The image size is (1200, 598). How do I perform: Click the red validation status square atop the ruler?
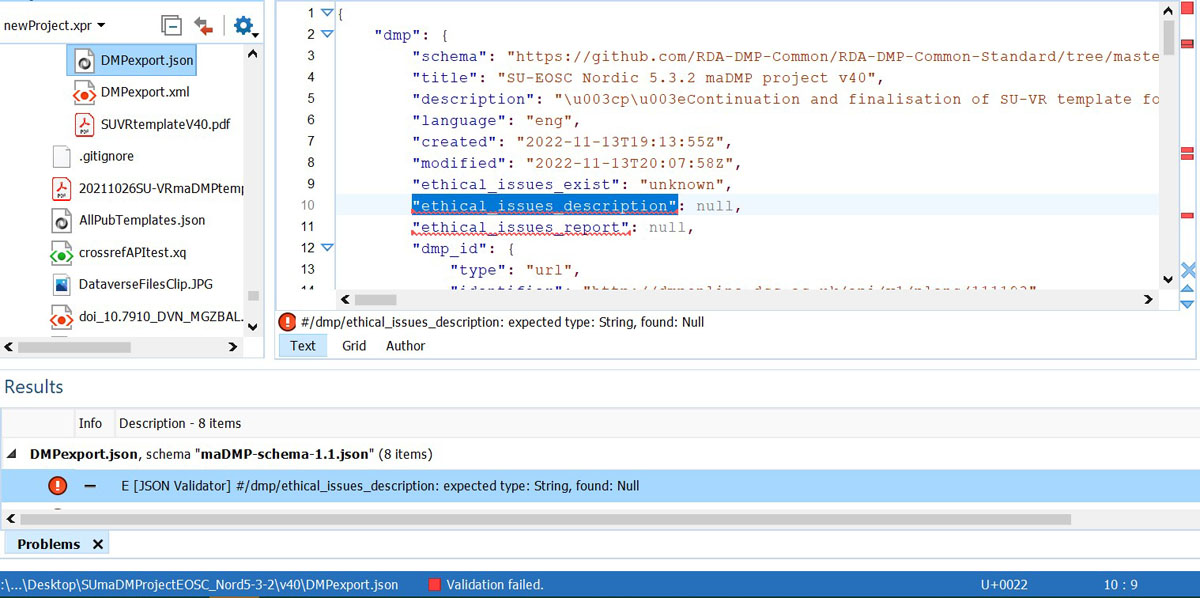point(1187,10)
